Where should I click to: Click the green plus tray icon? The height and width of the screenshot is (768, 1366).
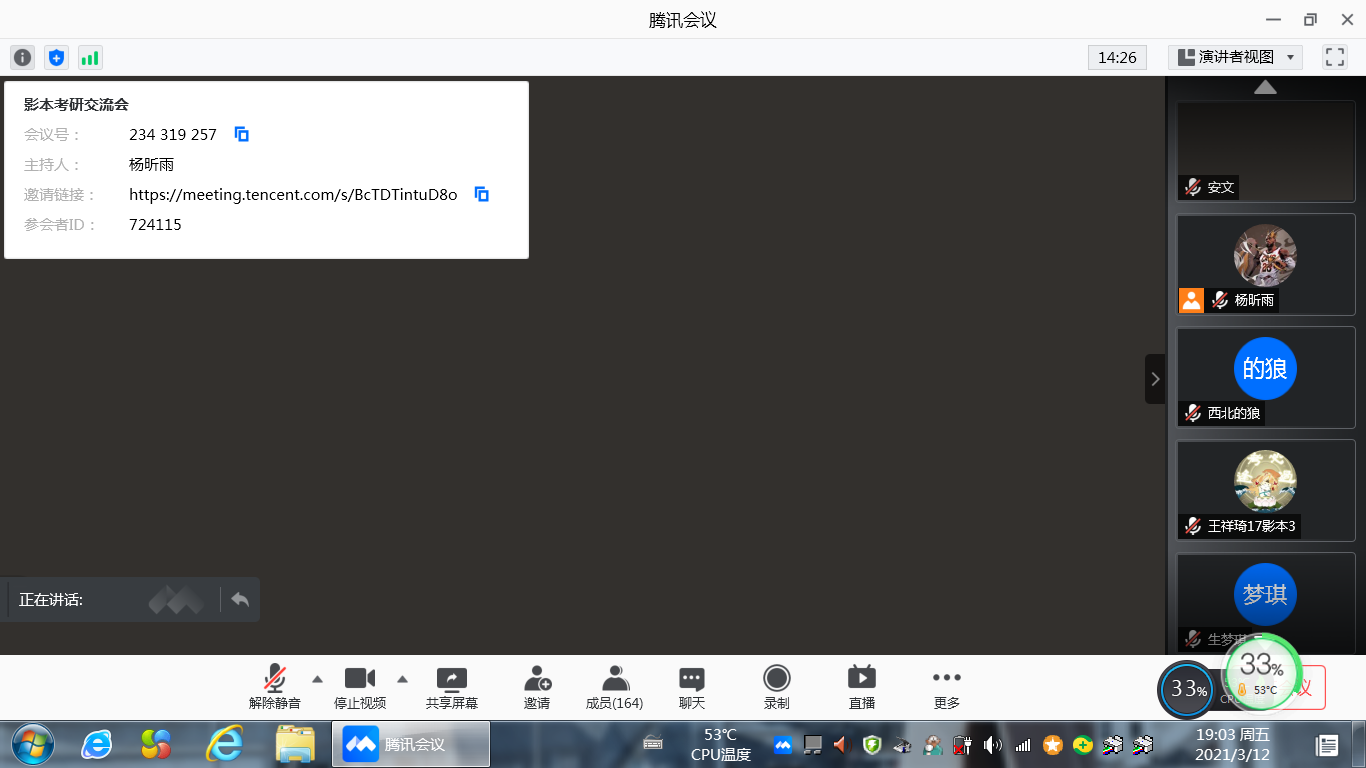pyautogui.click(x=1082, y=744)
